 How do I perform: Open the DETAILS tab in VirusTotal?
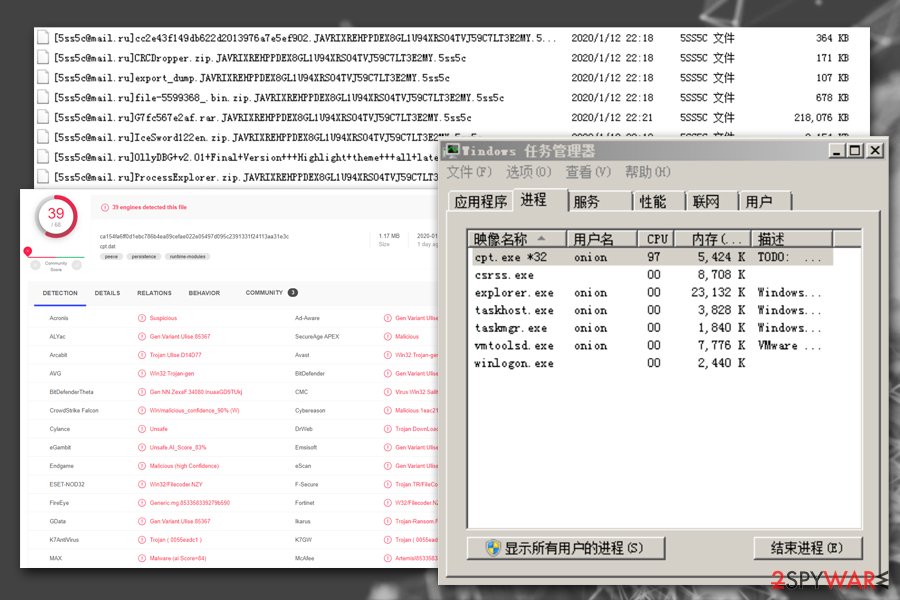coord(107,293)
